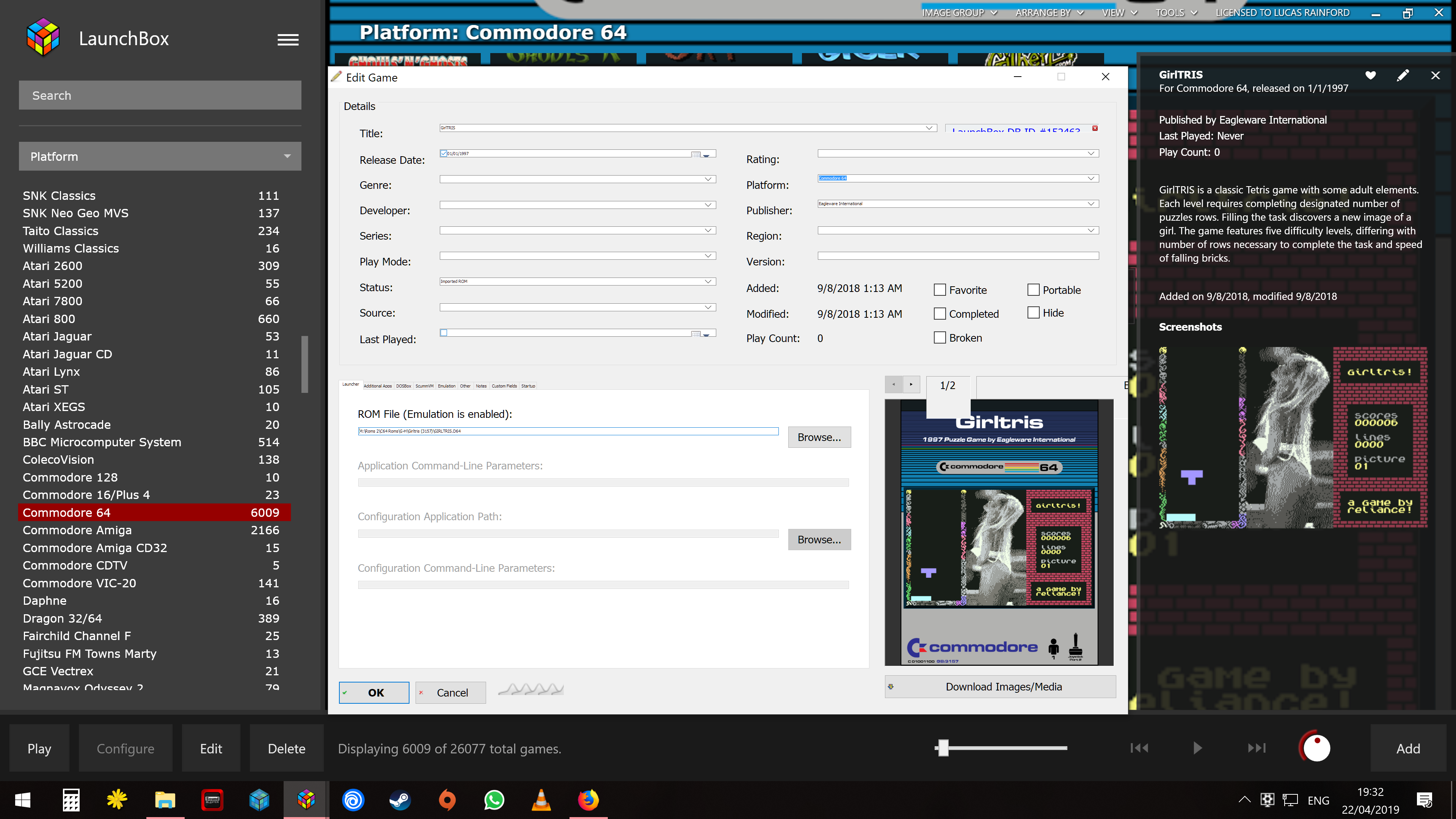The width and height of the screenshot is (1456, 819).
Task: Click the LaunchBox cube logo
Action: tap(44, 37)
